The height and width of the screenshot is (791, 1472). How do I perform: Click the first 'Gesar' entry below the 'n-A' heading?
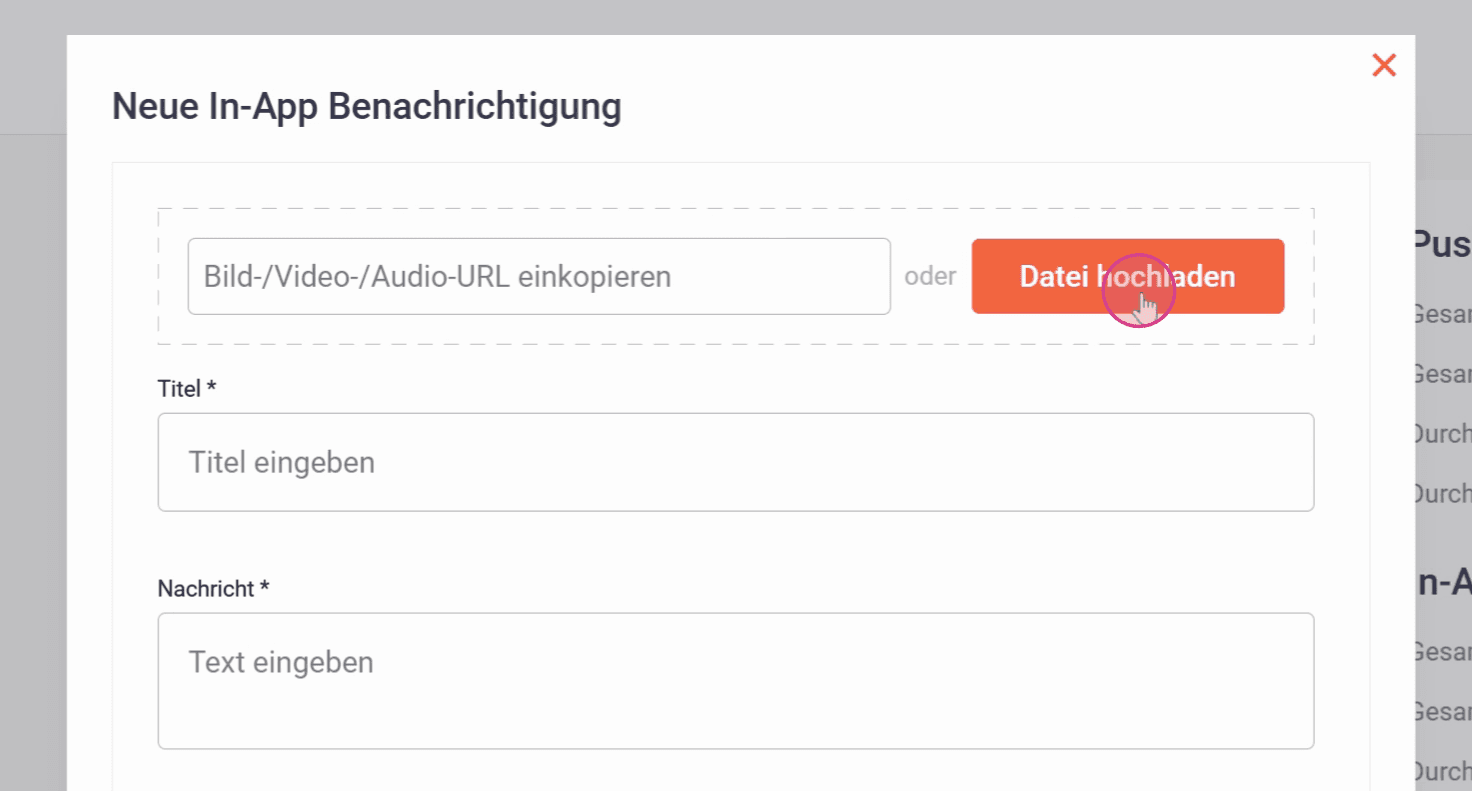[1443, 652]
